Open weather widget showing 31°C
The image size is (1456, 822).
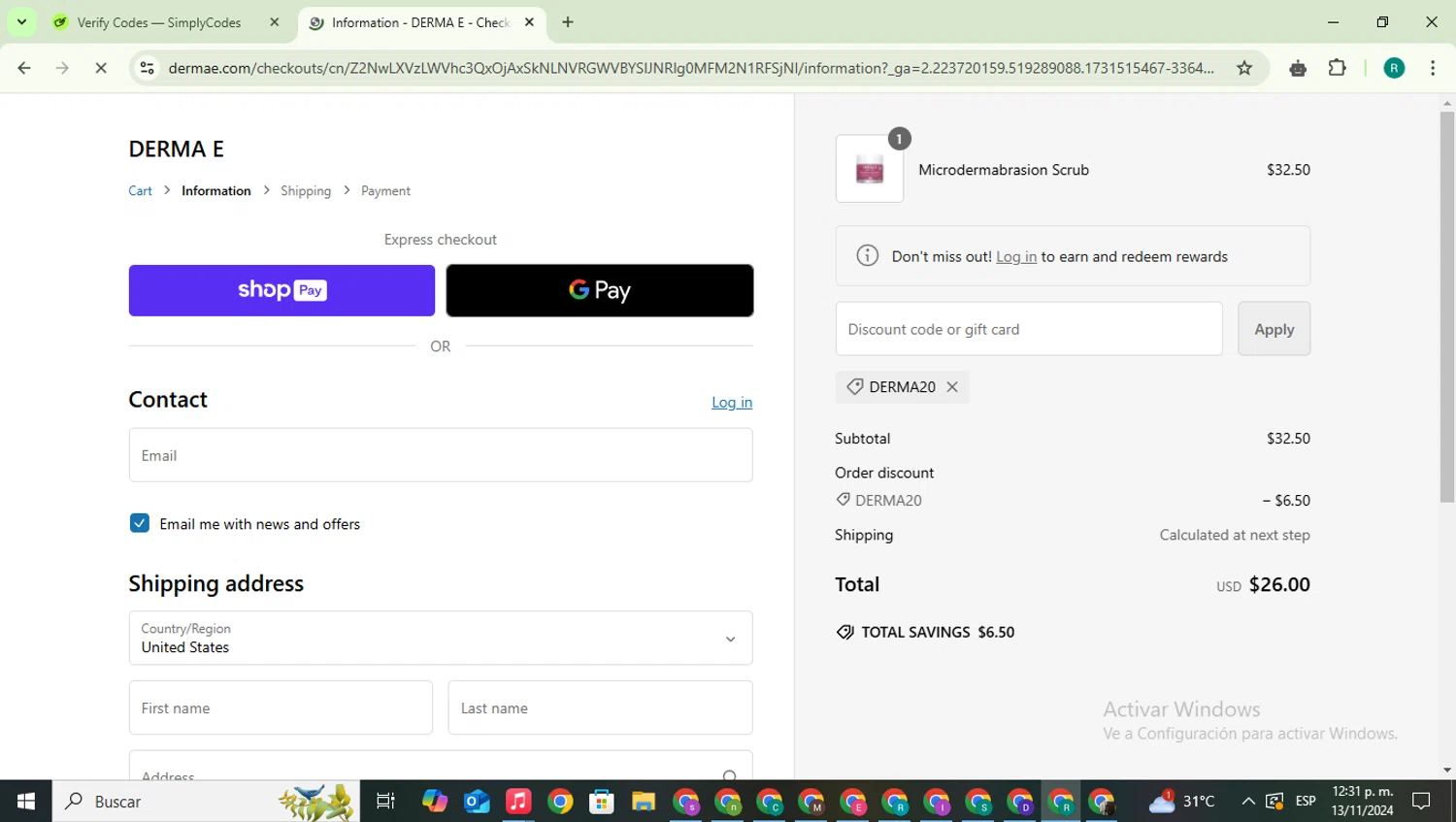[1181, 801]
